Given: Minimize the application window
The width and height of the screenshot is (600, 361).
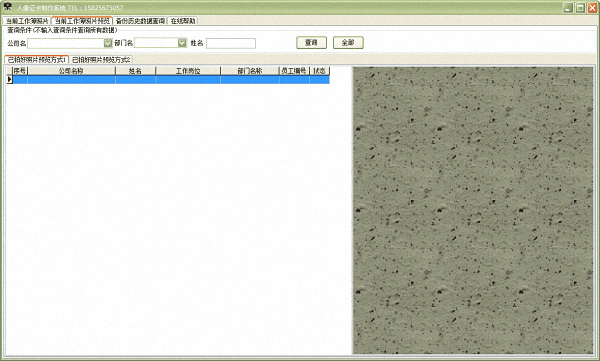Looking at the screenshot, I should [x=568, y=8].
